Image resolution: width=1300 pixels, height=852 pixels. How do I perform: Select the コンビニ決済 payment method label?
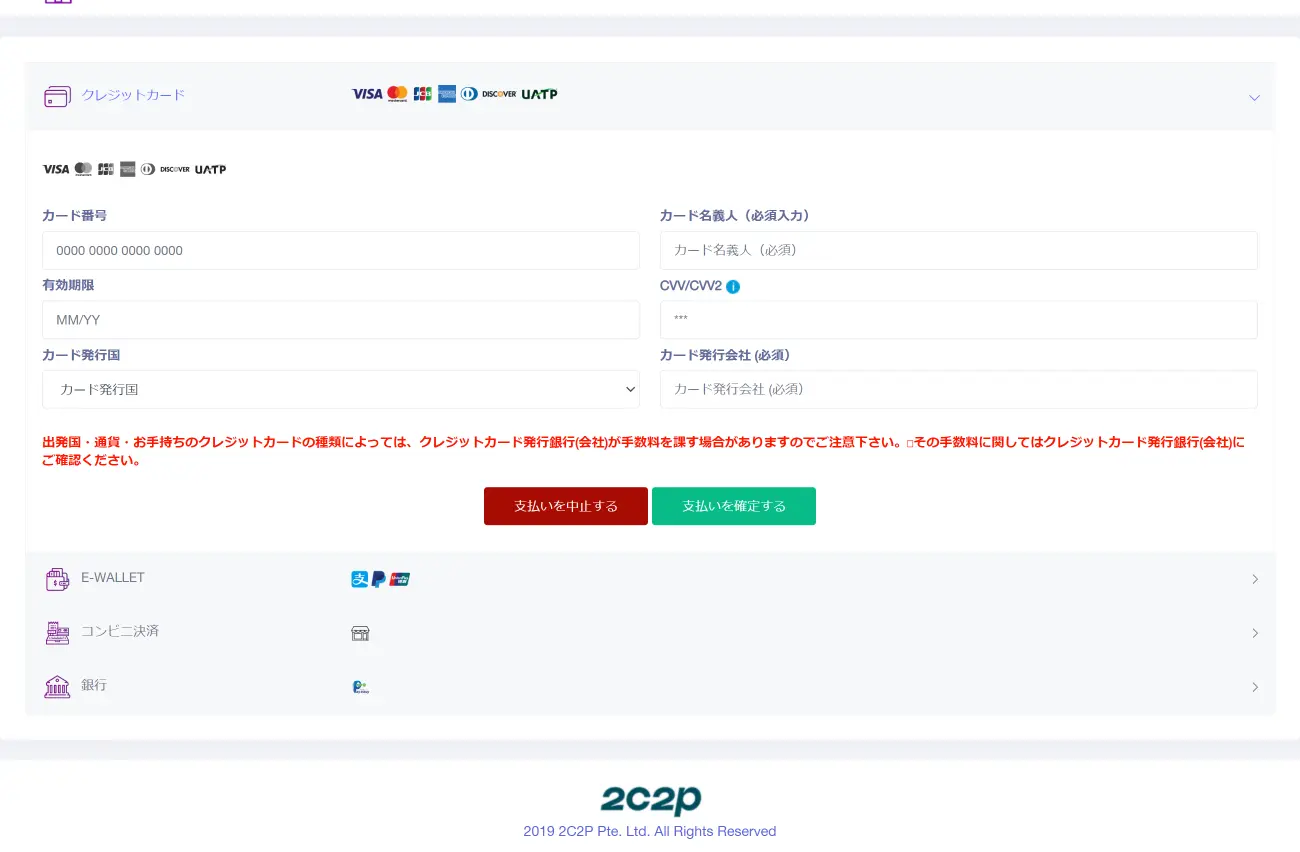pos(120,631)
